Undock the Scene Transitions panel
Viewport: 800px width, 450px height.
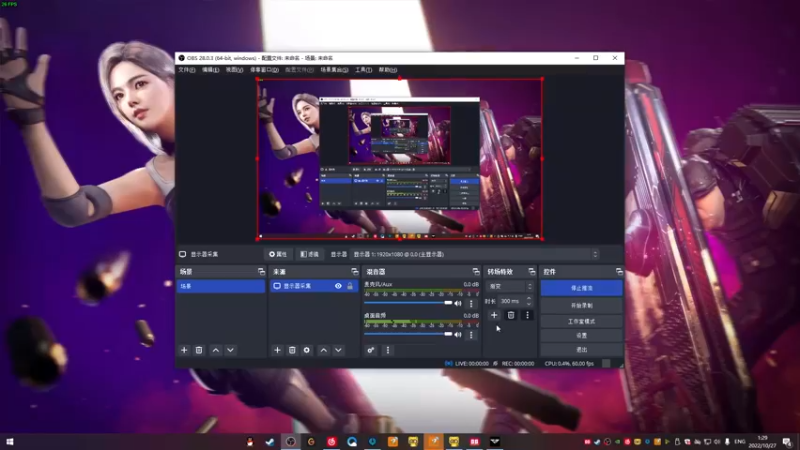tap(532, 271)
